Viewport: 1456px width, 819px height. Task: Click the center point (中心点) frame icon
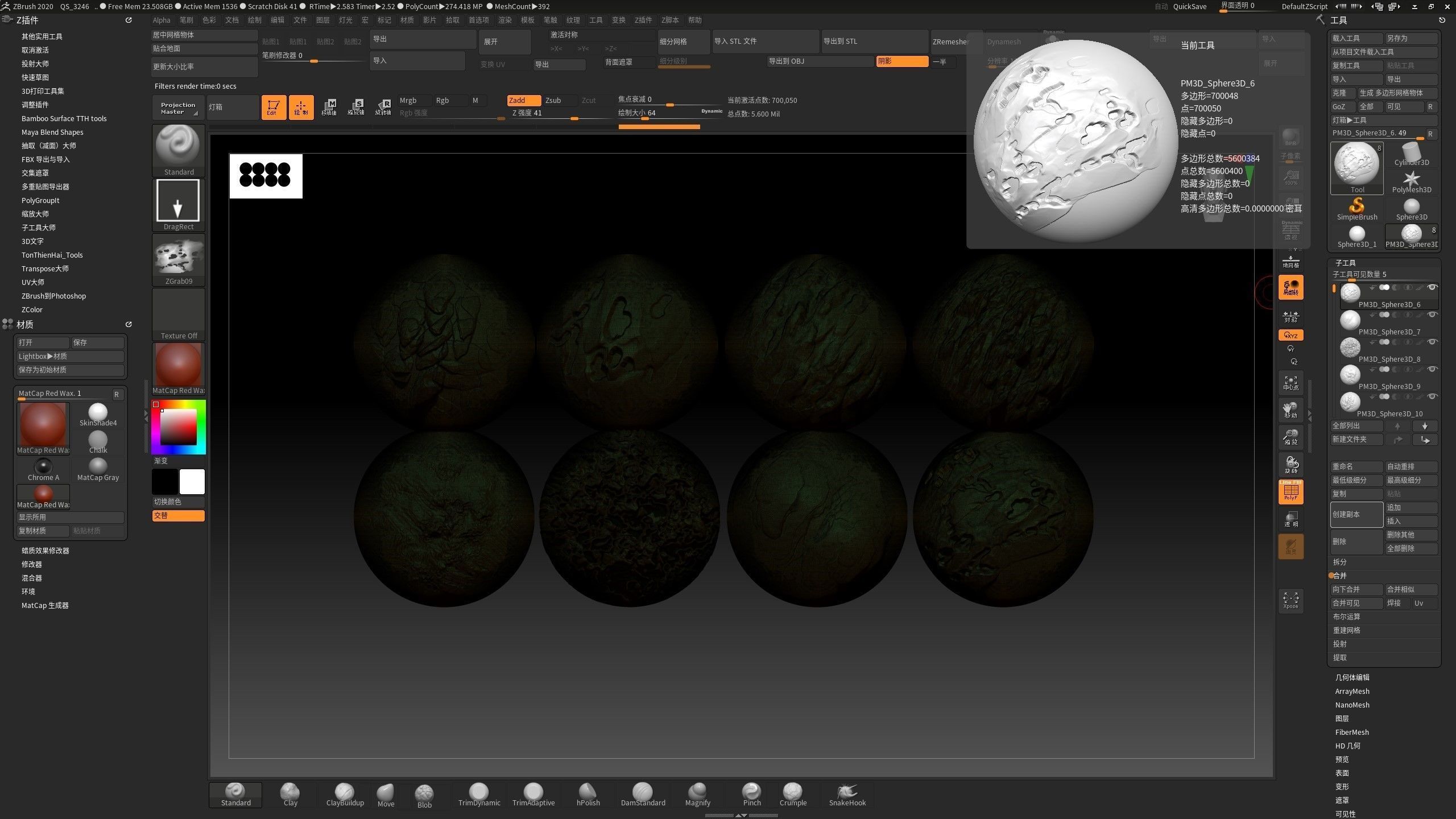pyautogui.click(x=1290, y=383)
